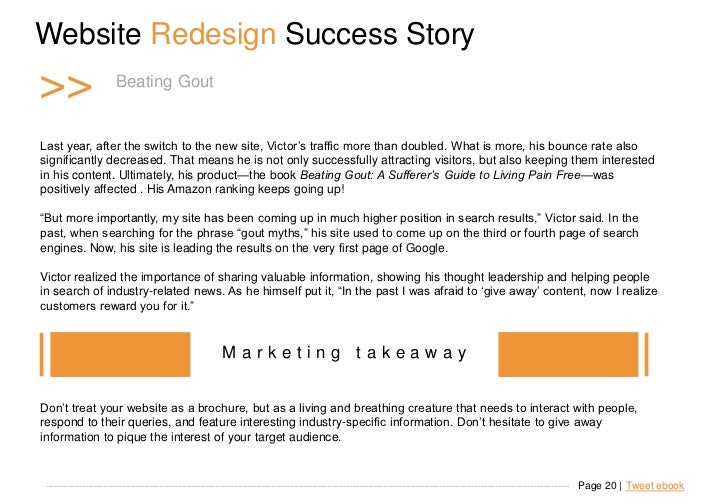Click the left large orange block
The image size is (728, 504).
click(120, 354)
